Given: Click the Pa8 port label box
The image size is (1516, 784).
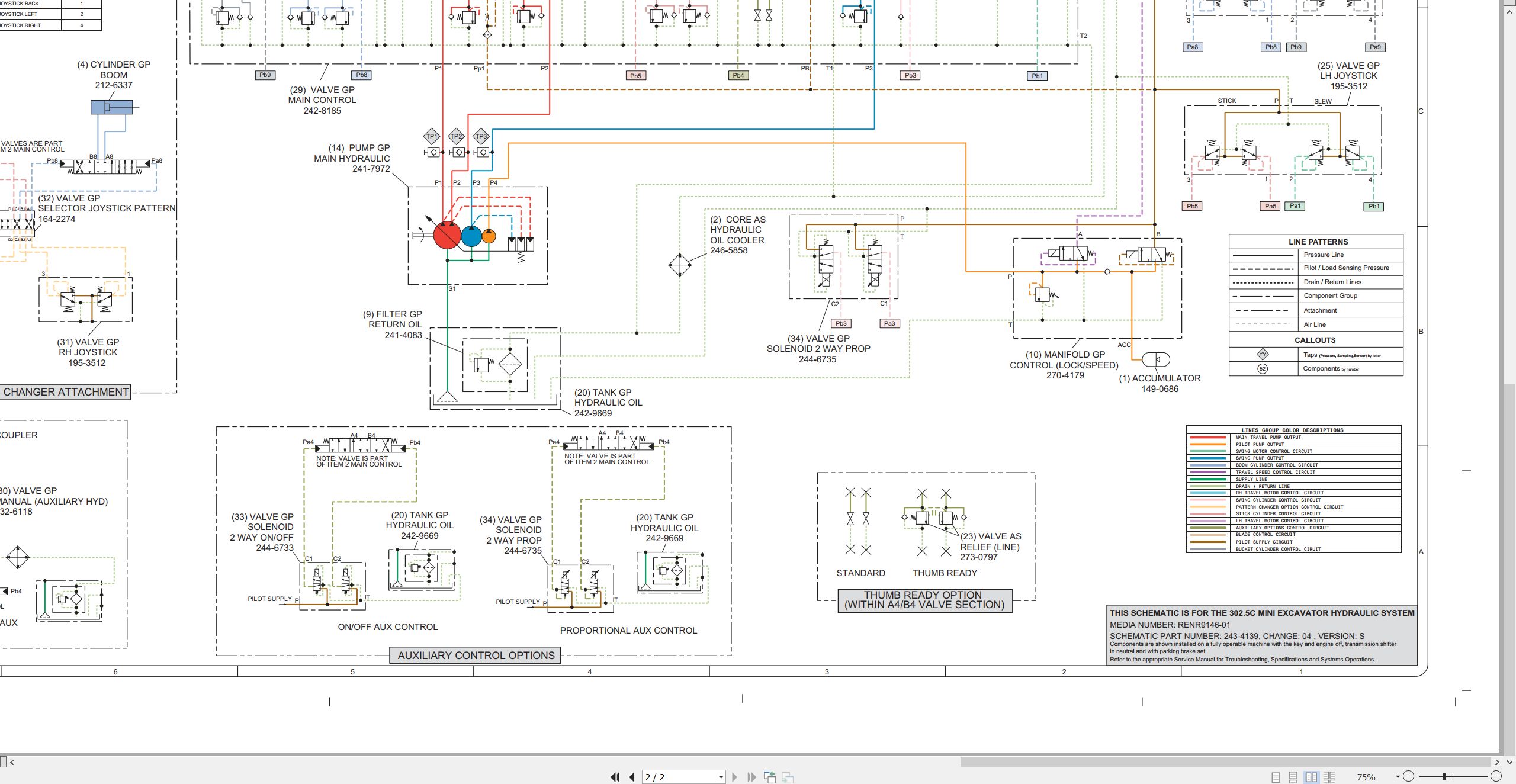Looking at the screenshot, I should [1193, 47].
